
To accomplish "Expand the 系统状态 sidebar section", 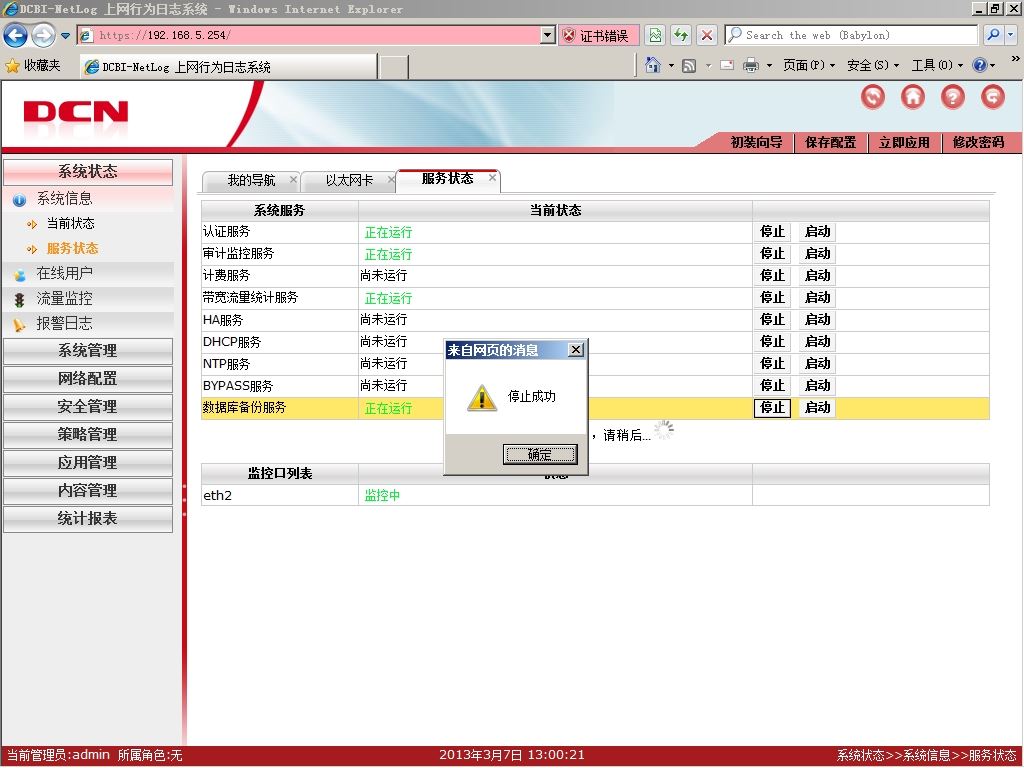I will point(88,172).
